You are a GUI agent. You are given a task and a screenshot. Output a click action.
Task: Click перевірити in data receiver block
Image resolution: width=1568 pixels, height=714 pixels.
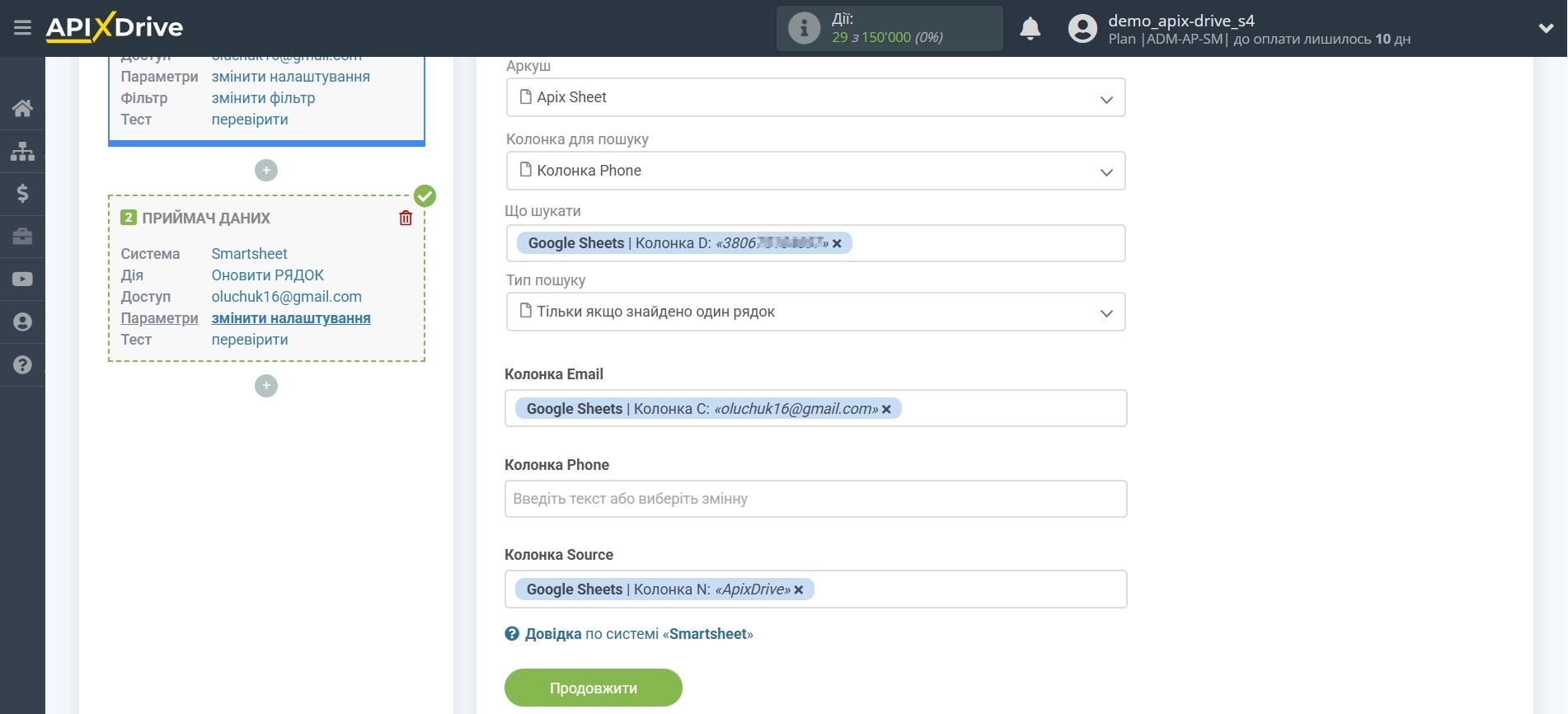[x=250, y=340]
